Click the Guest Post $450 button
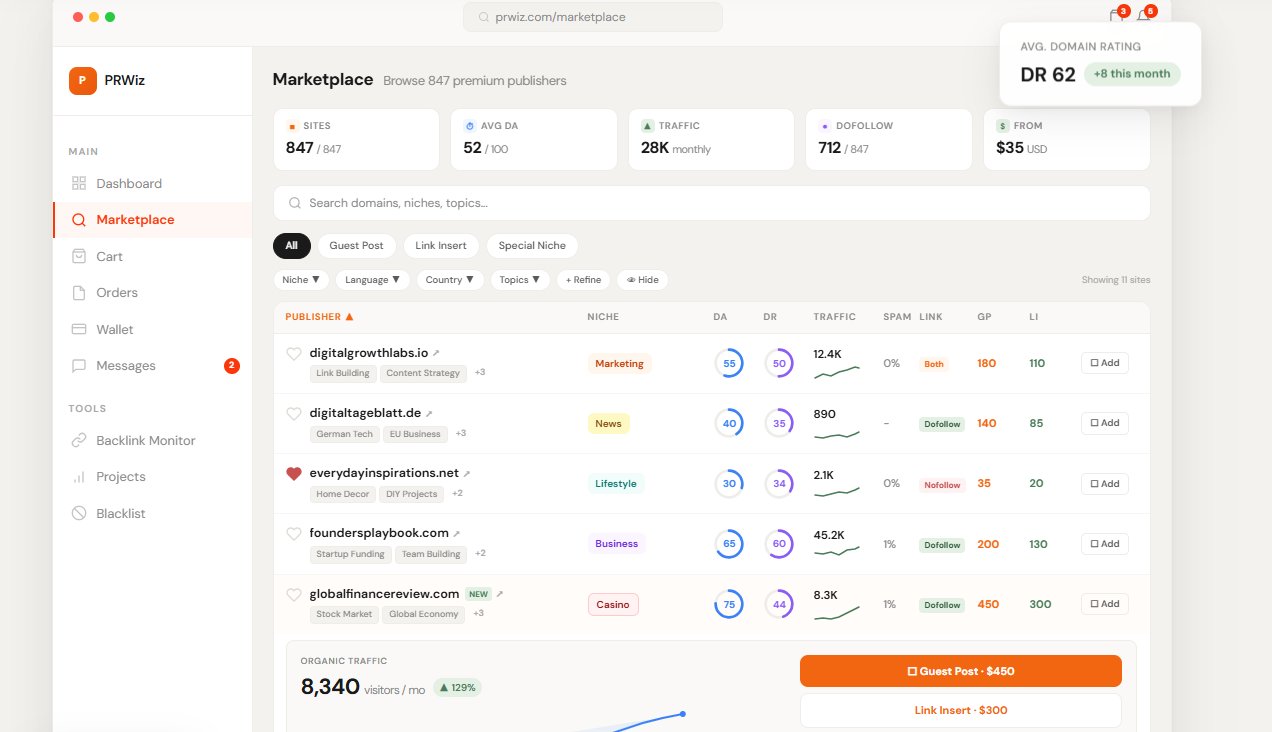This screenshot has width=1272, height=732. pos(961,671)
